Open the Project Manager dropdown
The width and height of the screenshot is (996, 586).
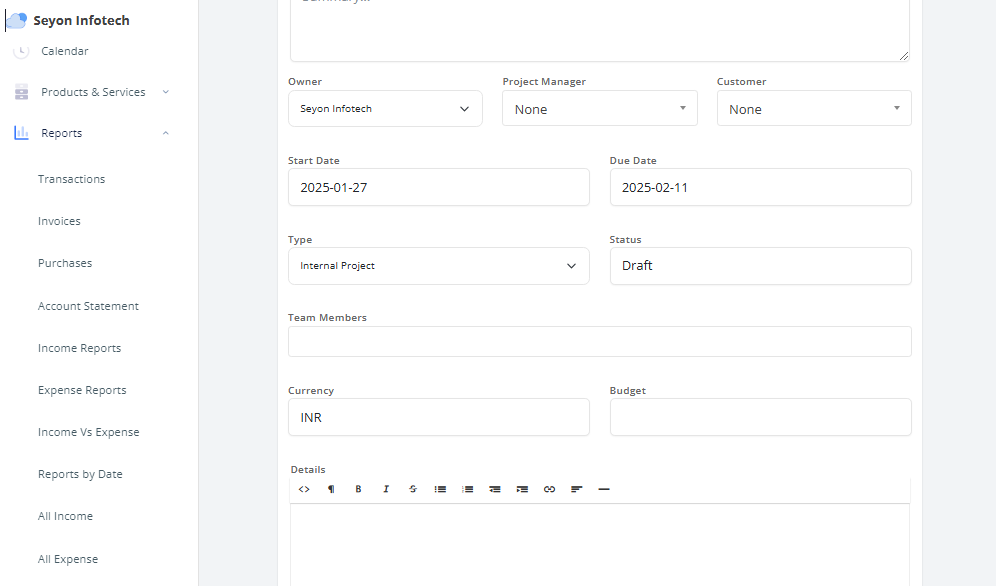coord(599,109)
